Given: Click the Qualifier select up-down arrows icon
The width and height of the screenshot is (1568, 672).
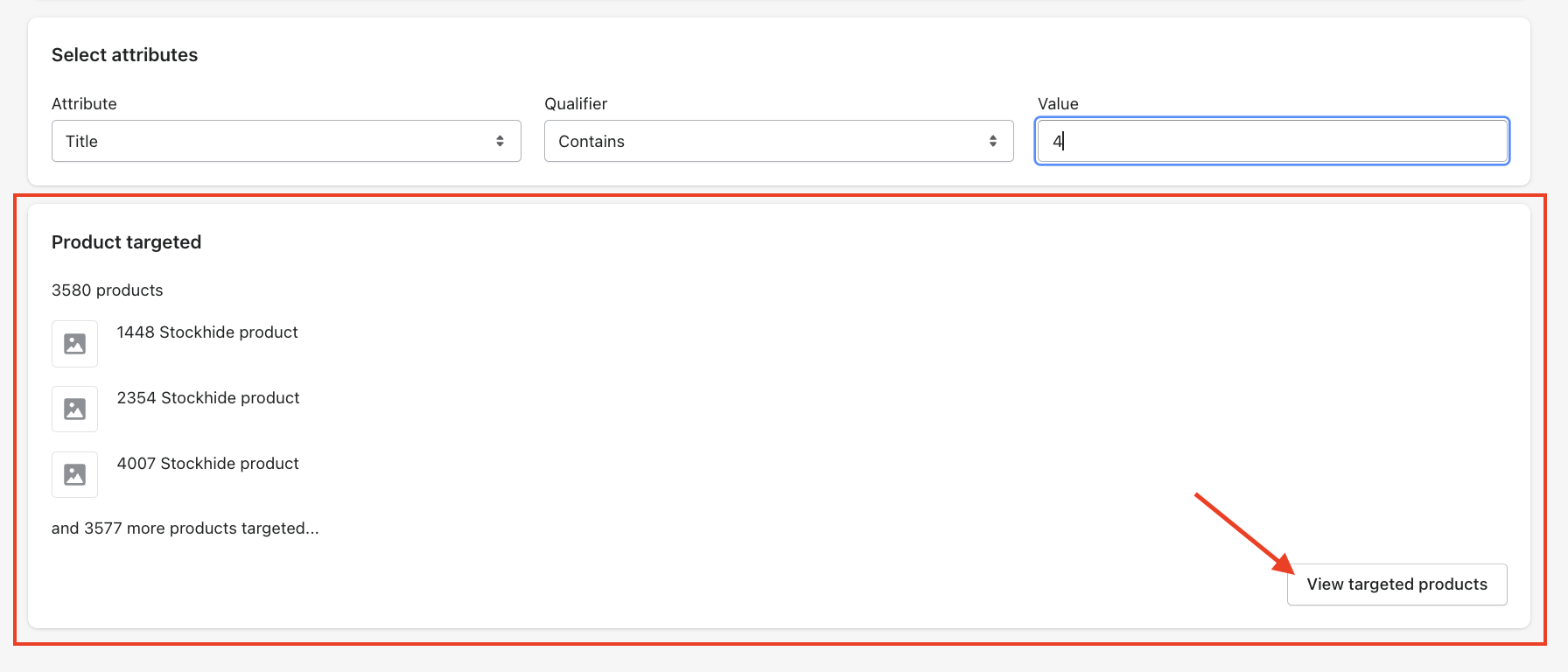Looking at the screenshot, I should pyautogui.click(x=992, y=141).
